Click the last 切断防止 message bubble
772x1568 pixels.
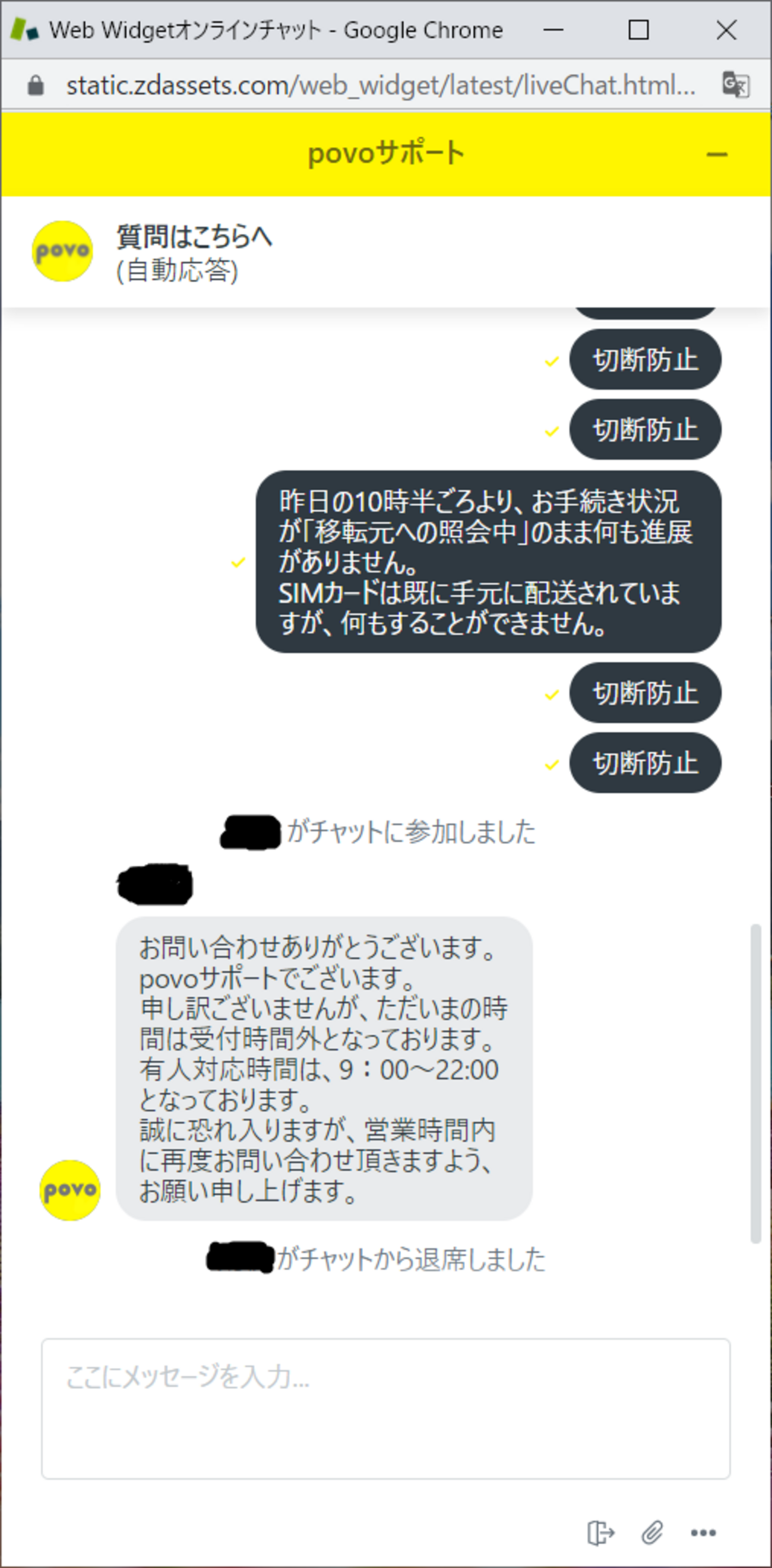point(646,762)
